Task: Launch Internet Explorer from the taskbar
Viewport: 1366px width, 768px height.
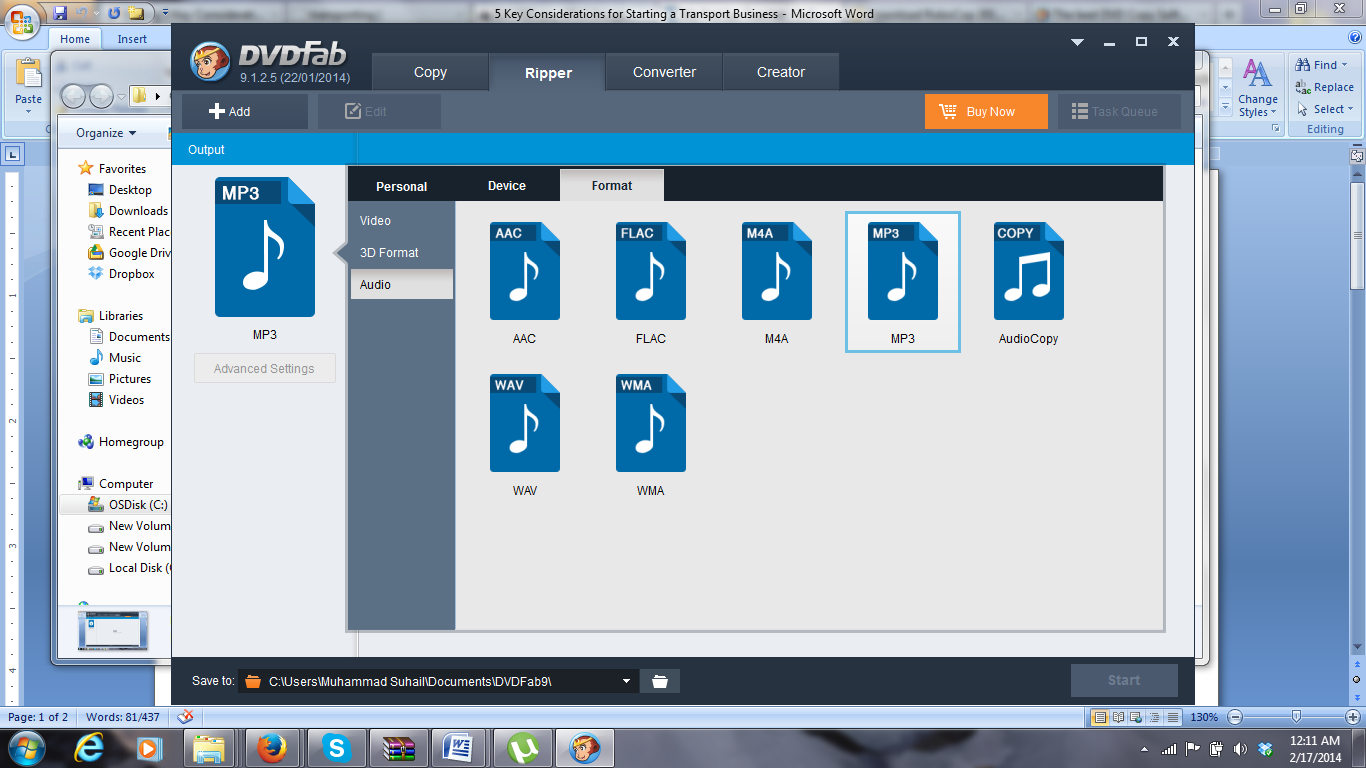Action: [x=91, y=747]
